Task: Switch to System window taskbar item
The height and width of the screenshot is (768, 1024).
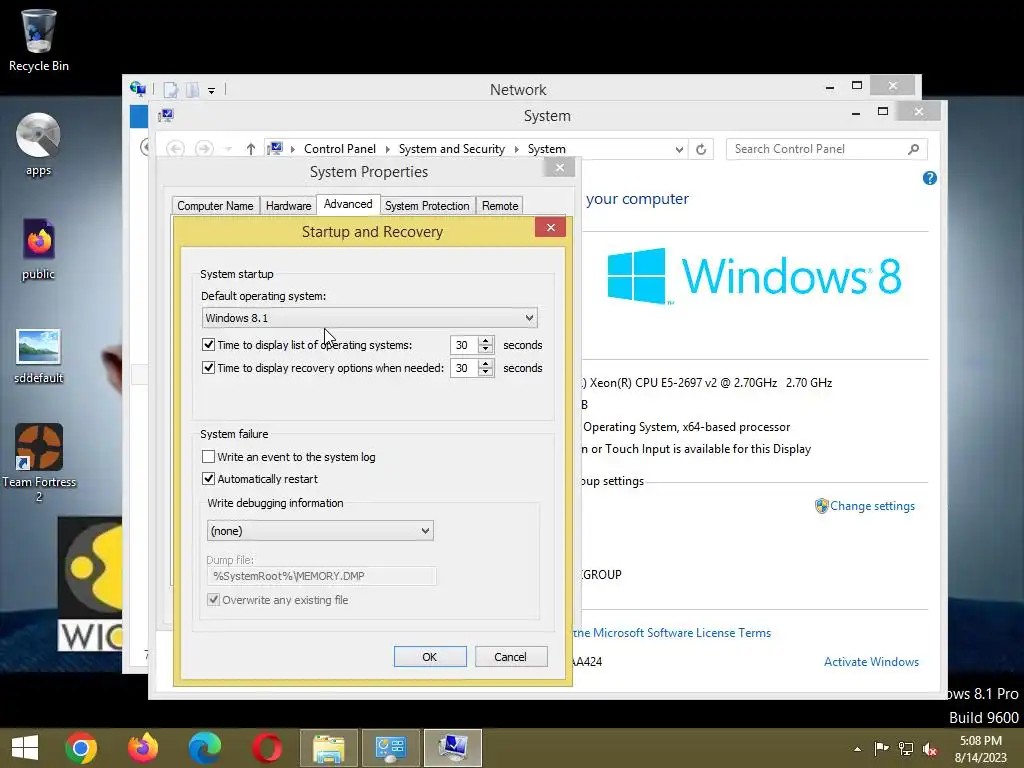Action: coord(453,748)
